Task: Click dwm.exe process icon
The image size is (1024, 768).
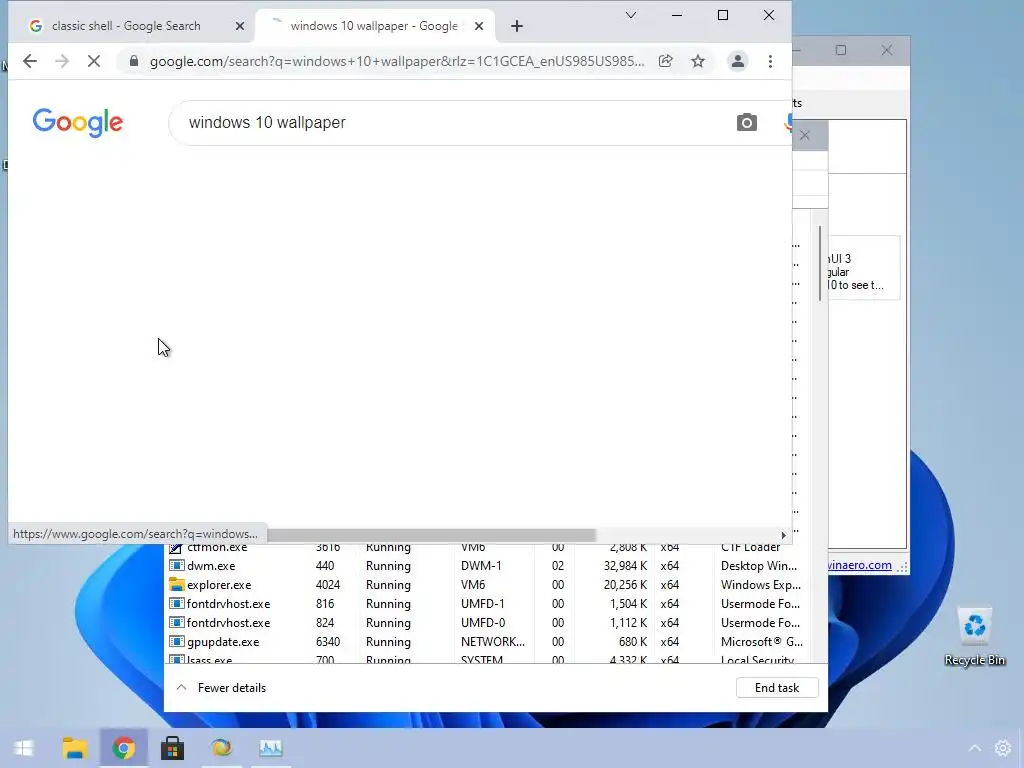Action: tap(176, 566)
